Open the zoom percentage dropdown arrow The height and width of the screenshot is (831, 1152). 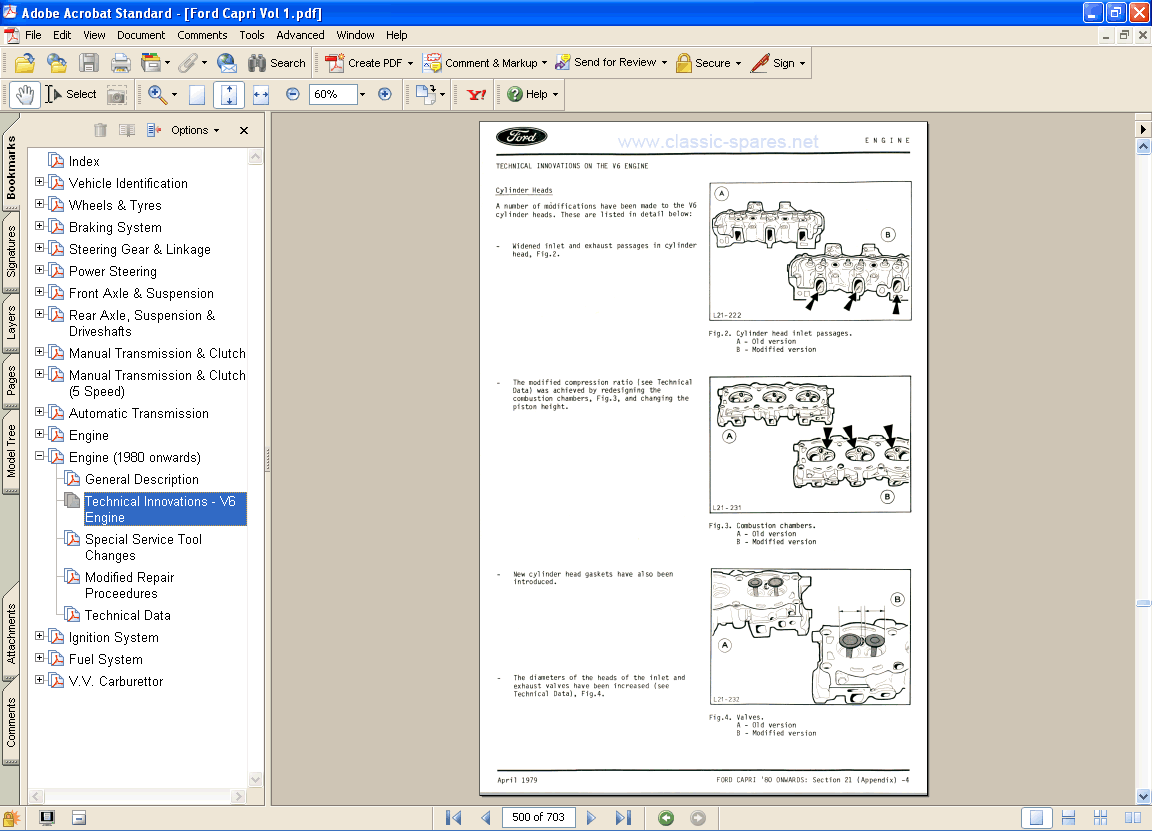(362, 94)
